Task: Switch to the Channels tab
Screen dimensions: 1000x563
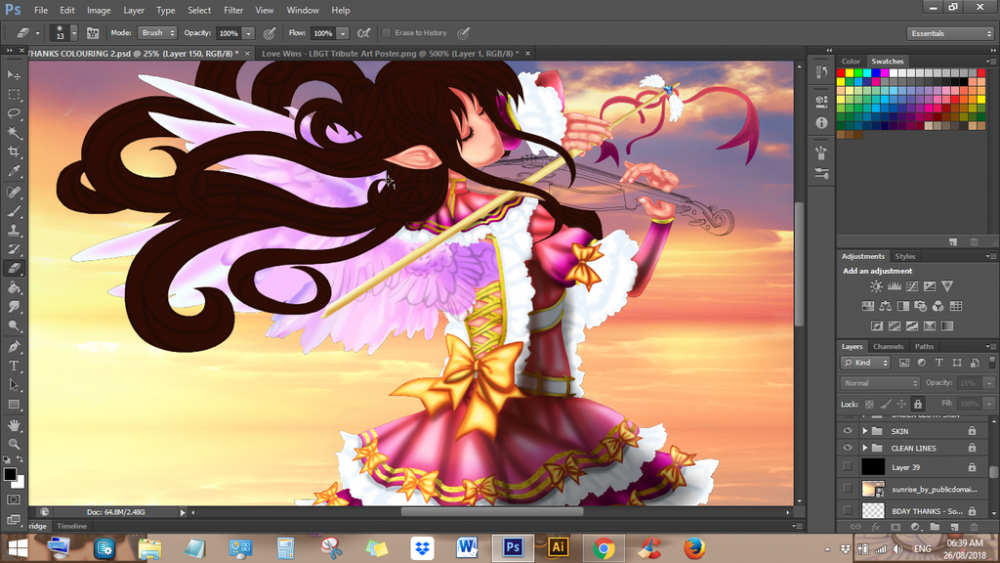Action: click(888, 346)
